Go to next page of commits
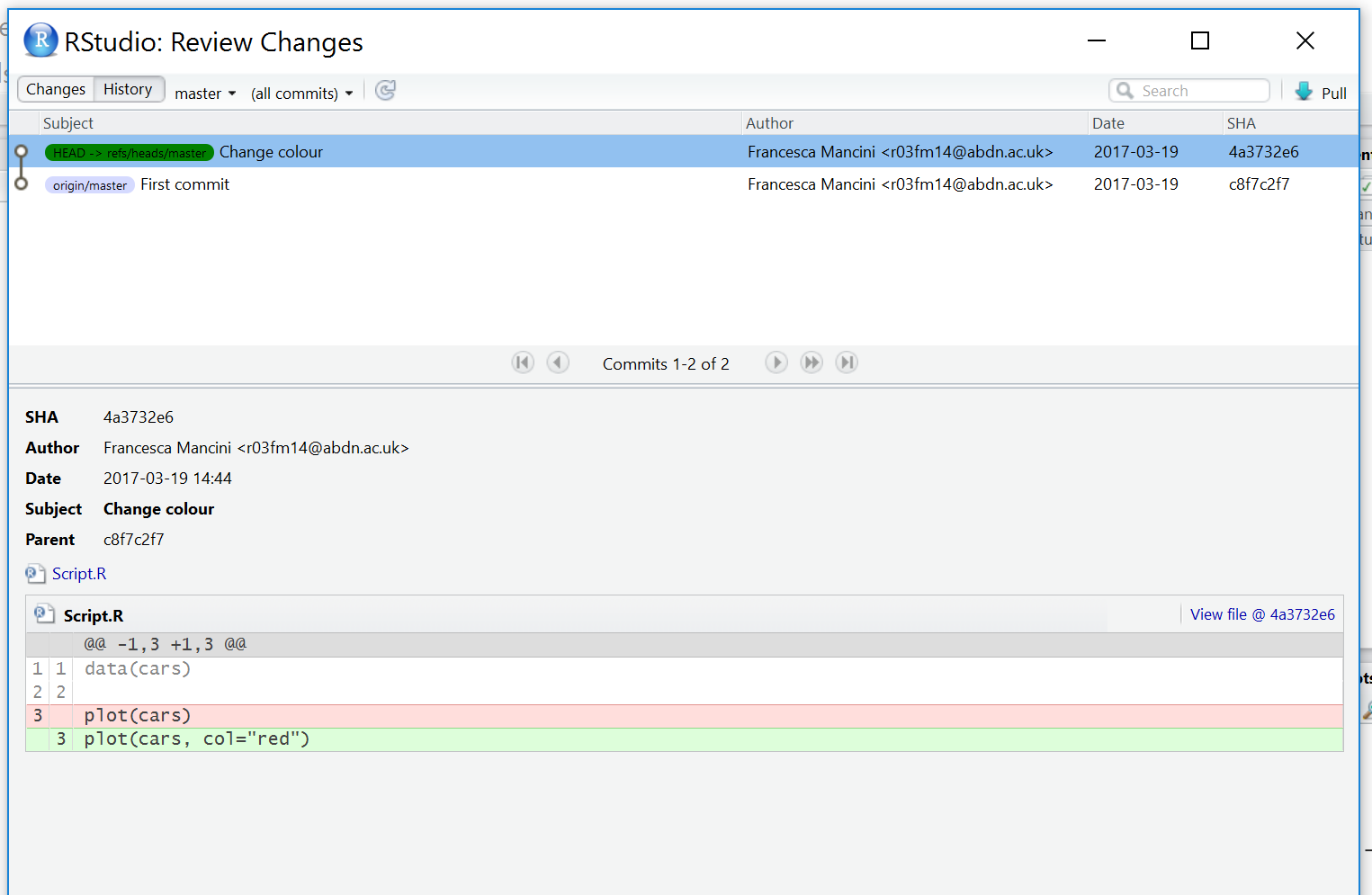This screenshot has width=1372, height=895. (x=776, y=362)
